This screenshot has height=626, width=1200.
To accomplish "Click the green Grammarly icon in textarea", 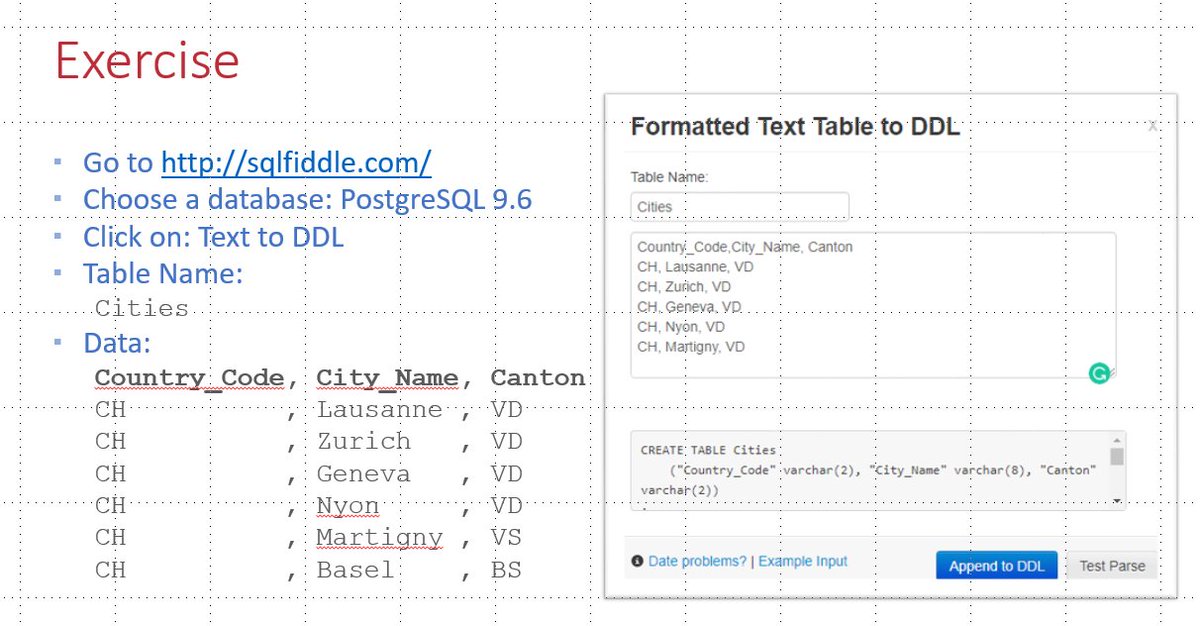I will point(1099,373).
